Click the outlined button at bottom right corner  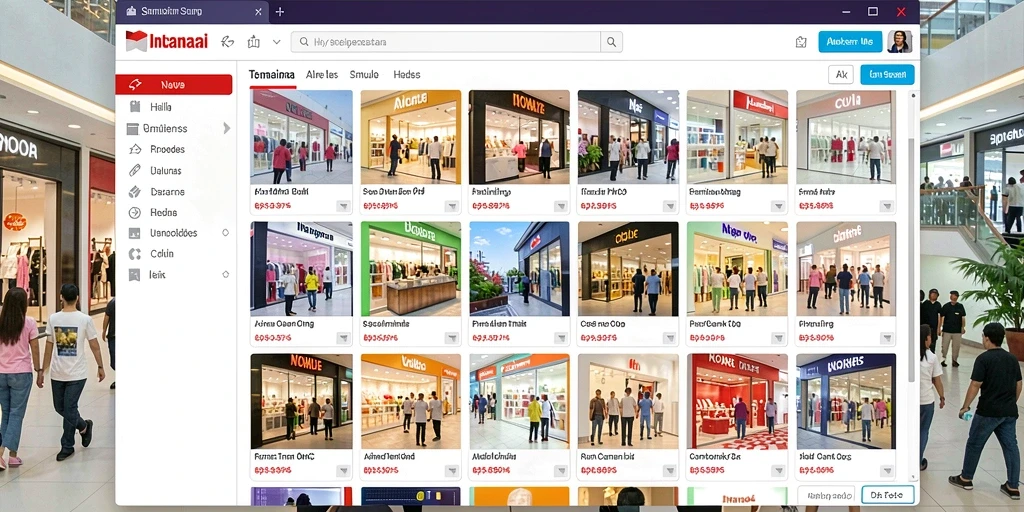coord(888,495)
